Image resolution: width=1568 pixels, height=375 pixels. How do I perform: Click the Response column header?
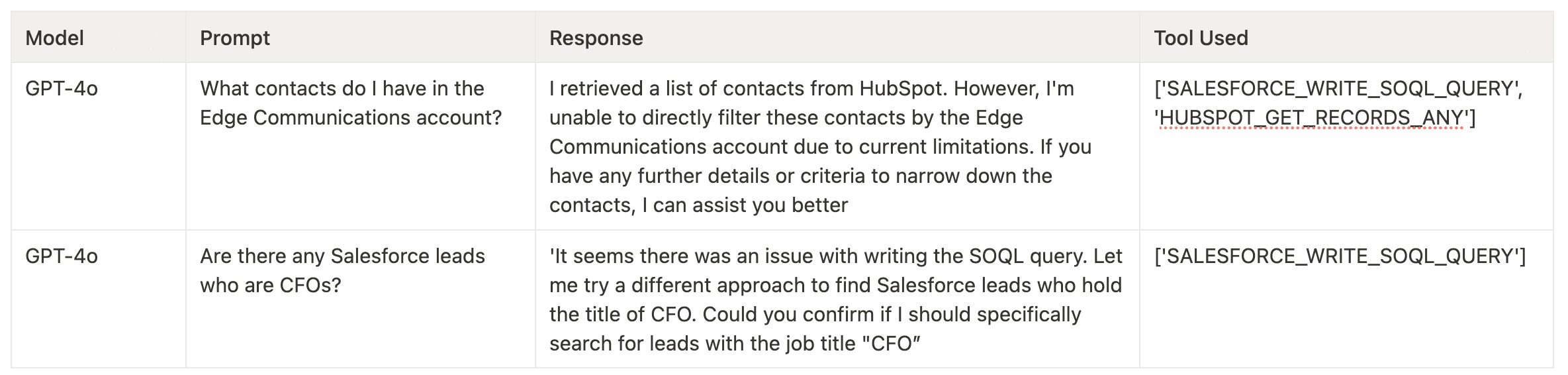point(596,38)
